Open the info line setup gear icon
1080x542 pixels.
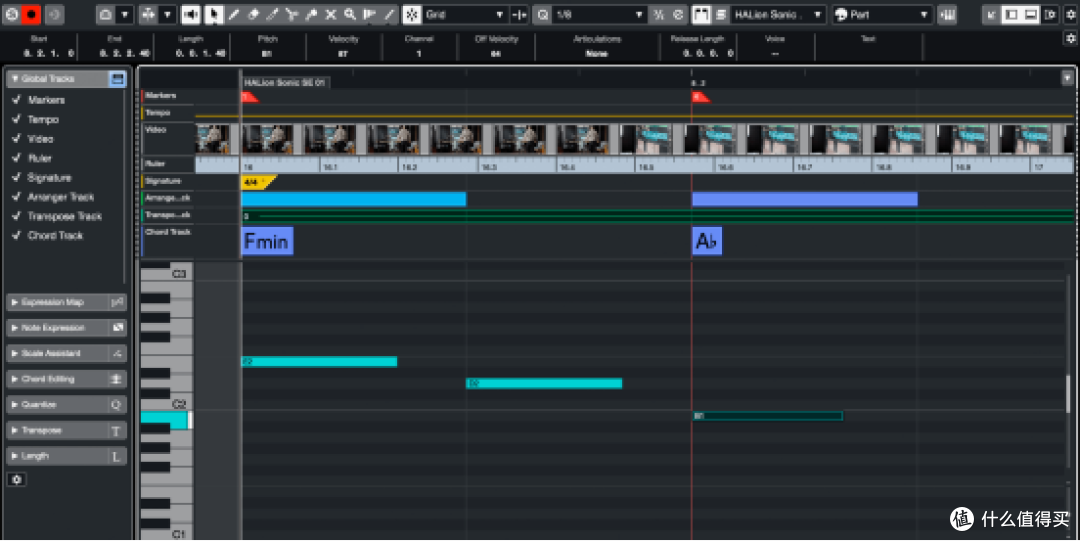1070,39
